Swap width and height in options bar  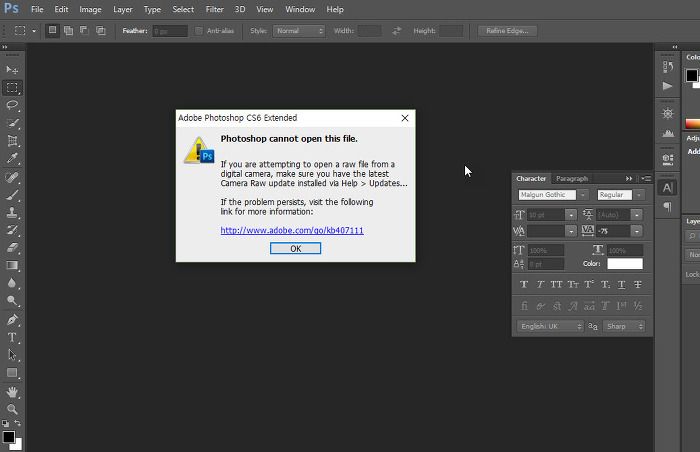click(x=396, y=31)
